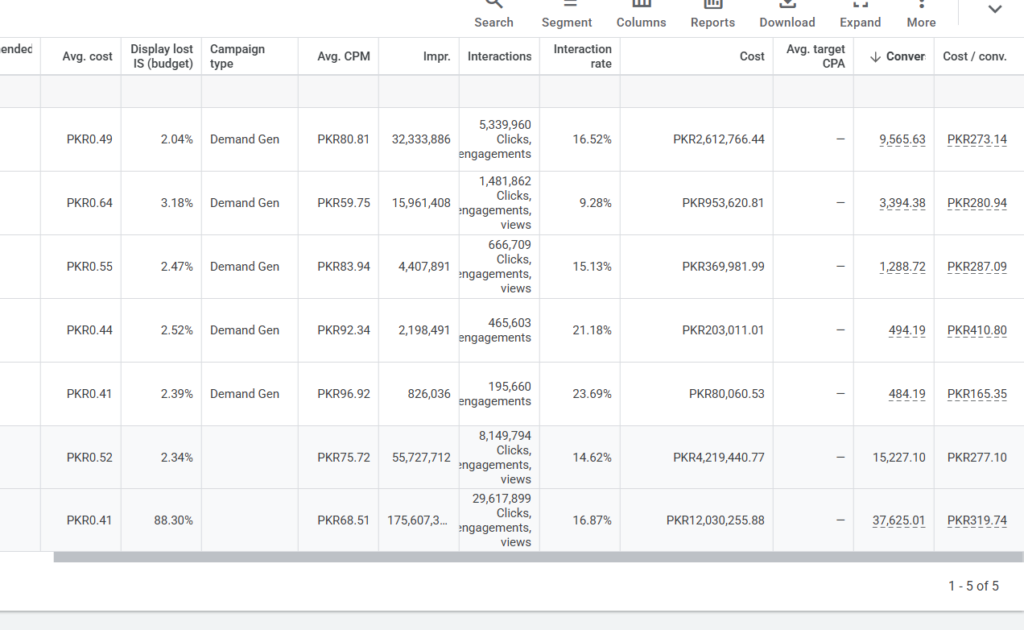Image resolution: width=1024 pixels, height=630 pixels.
Task: Download the table data
Action: 787,14
